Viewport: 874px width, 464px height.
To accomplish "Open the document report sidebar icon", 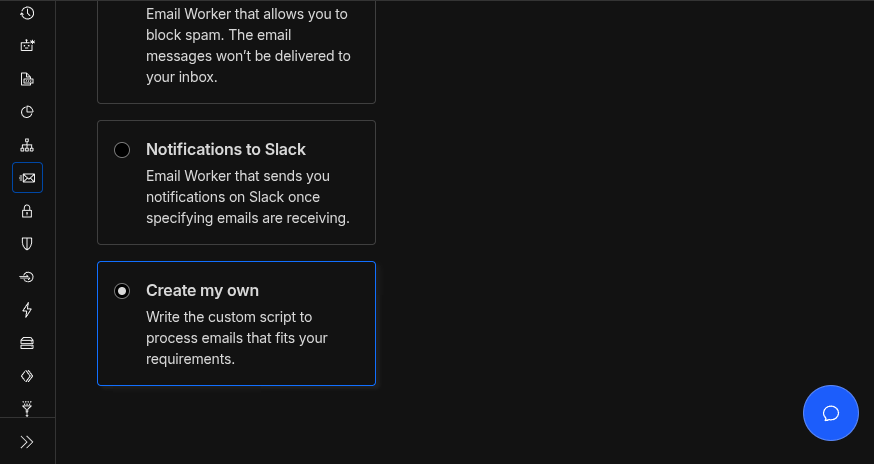I will point(27,79).
